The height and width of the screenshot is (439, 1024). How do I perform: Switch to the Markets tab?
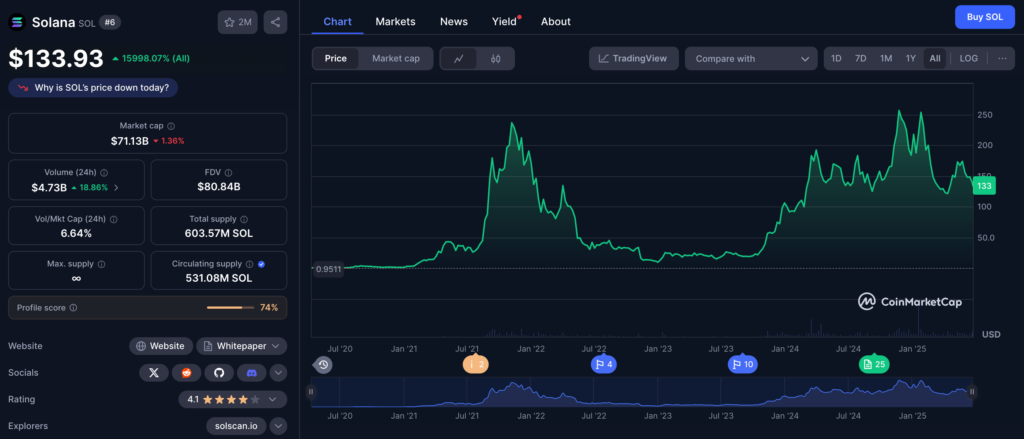point(395,22)
